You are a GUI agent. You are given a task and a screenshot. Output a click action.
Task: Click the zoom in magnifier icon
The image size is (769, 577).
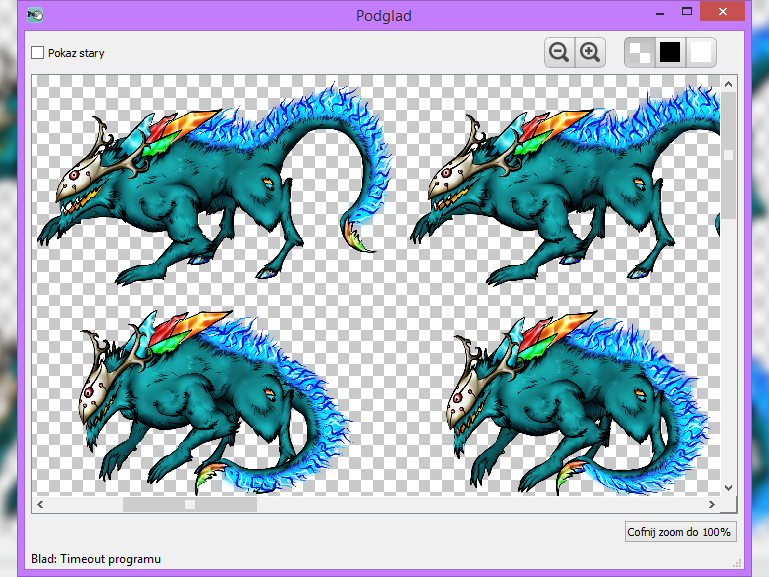[590, 52]
